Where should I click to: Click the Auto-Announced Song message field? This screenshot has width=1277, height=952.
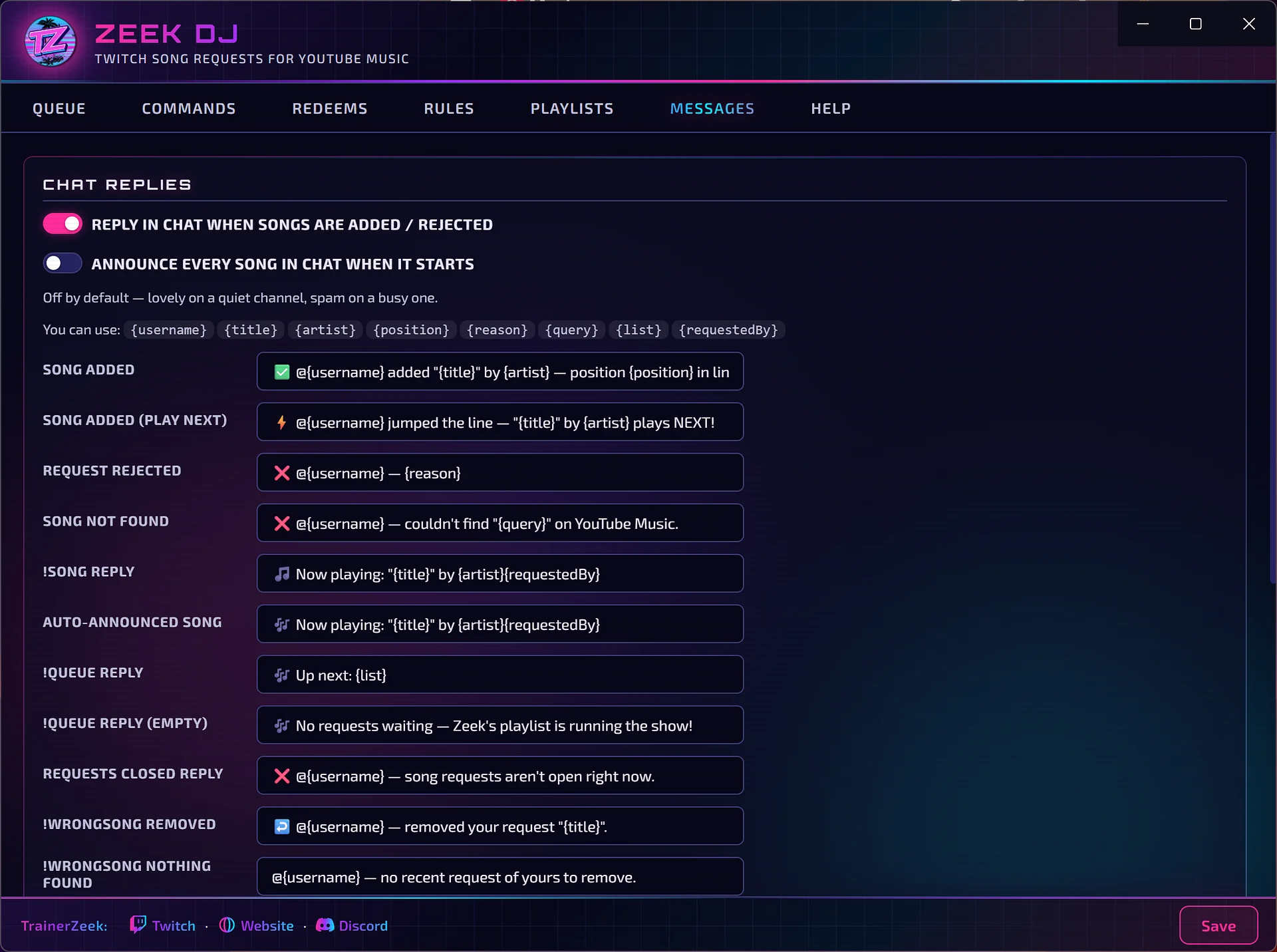500,624
